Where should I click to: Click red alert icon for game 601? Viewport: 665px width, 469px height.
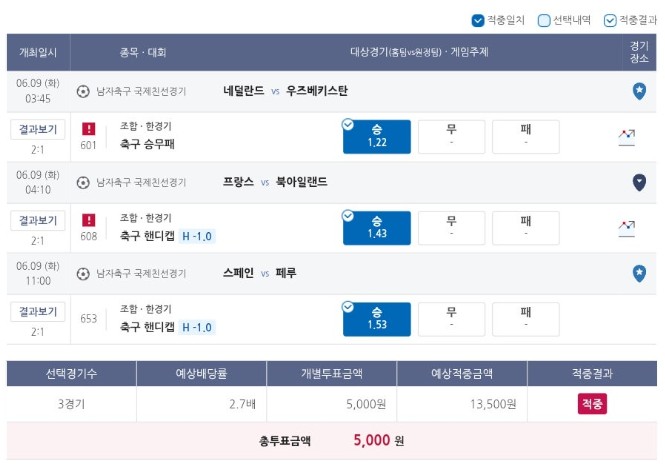pos(89,128)
